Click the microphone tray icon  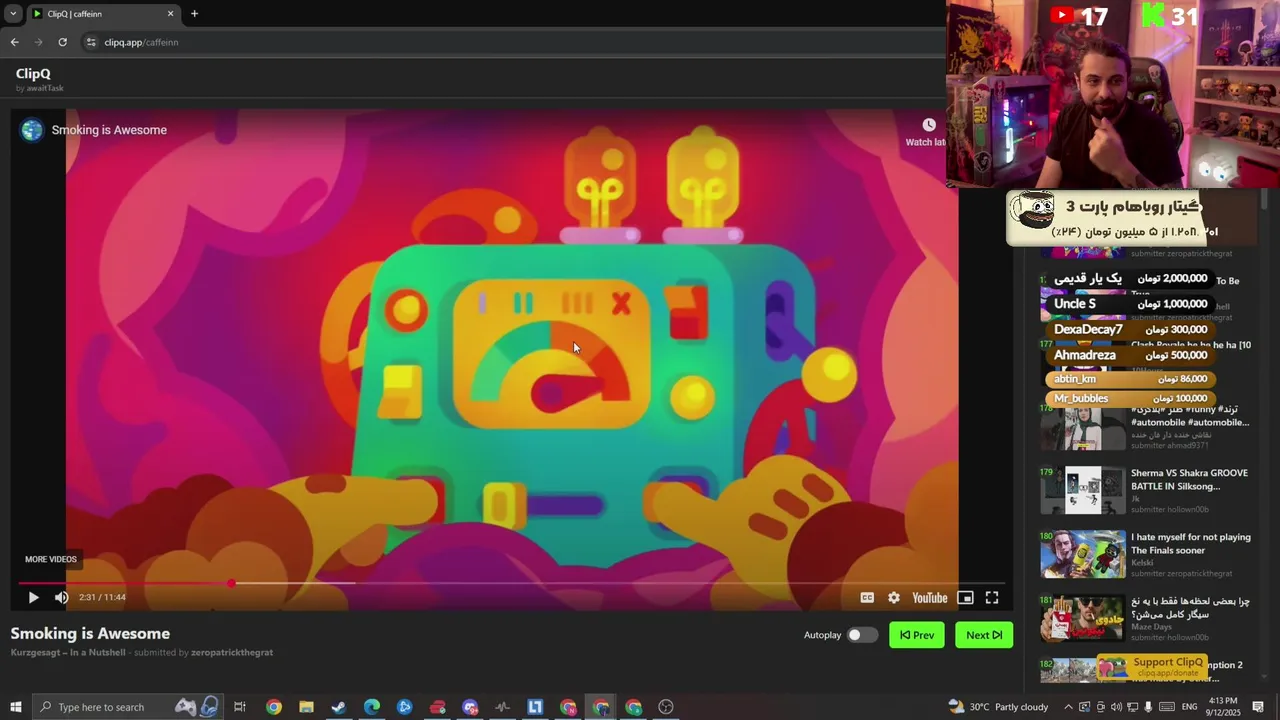pos(1149,707)
